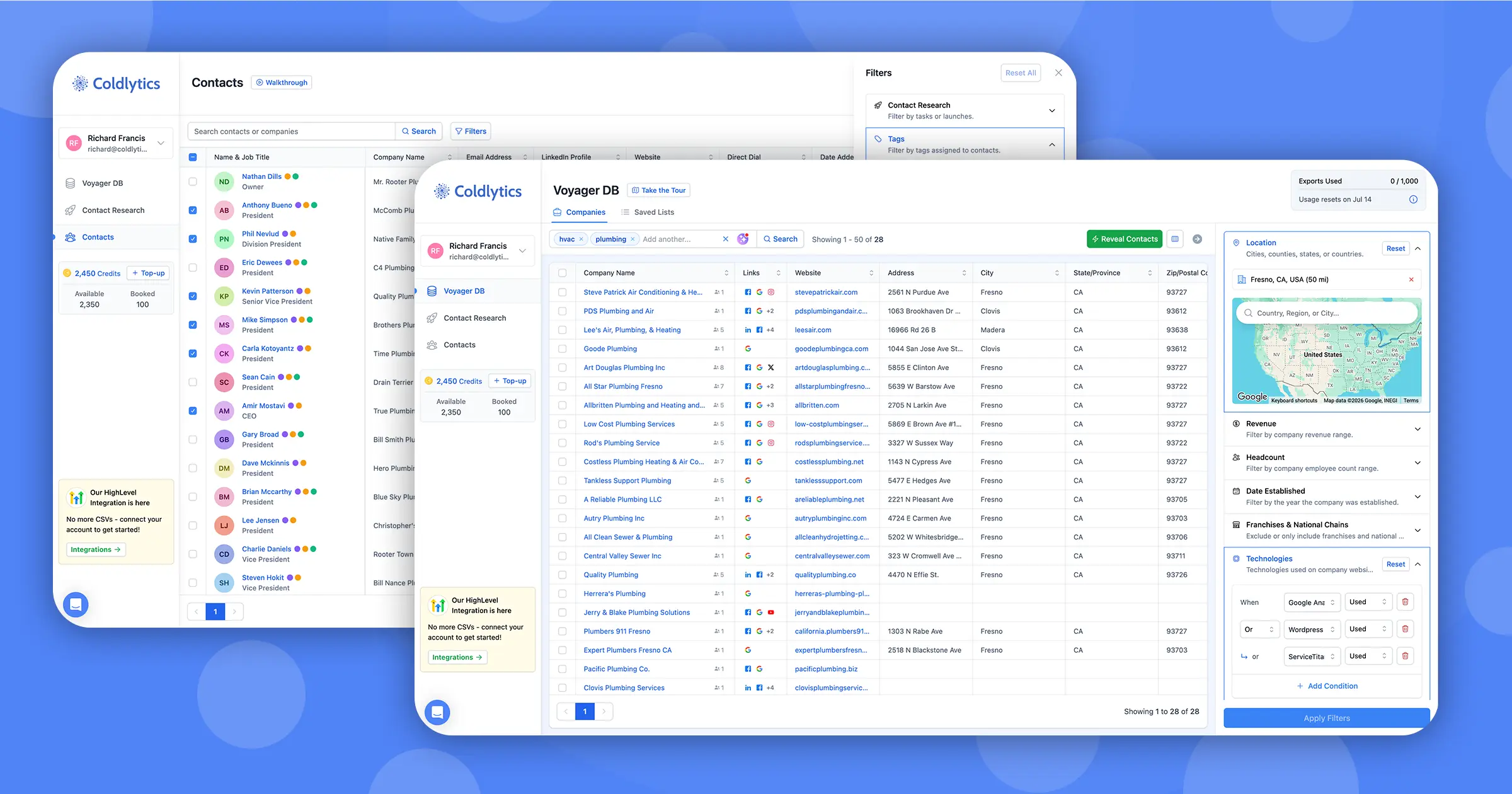Viewport: 1512px width, 794px height.
Task: Click the Country, Region, or City search field
Action: point(1327,313)
